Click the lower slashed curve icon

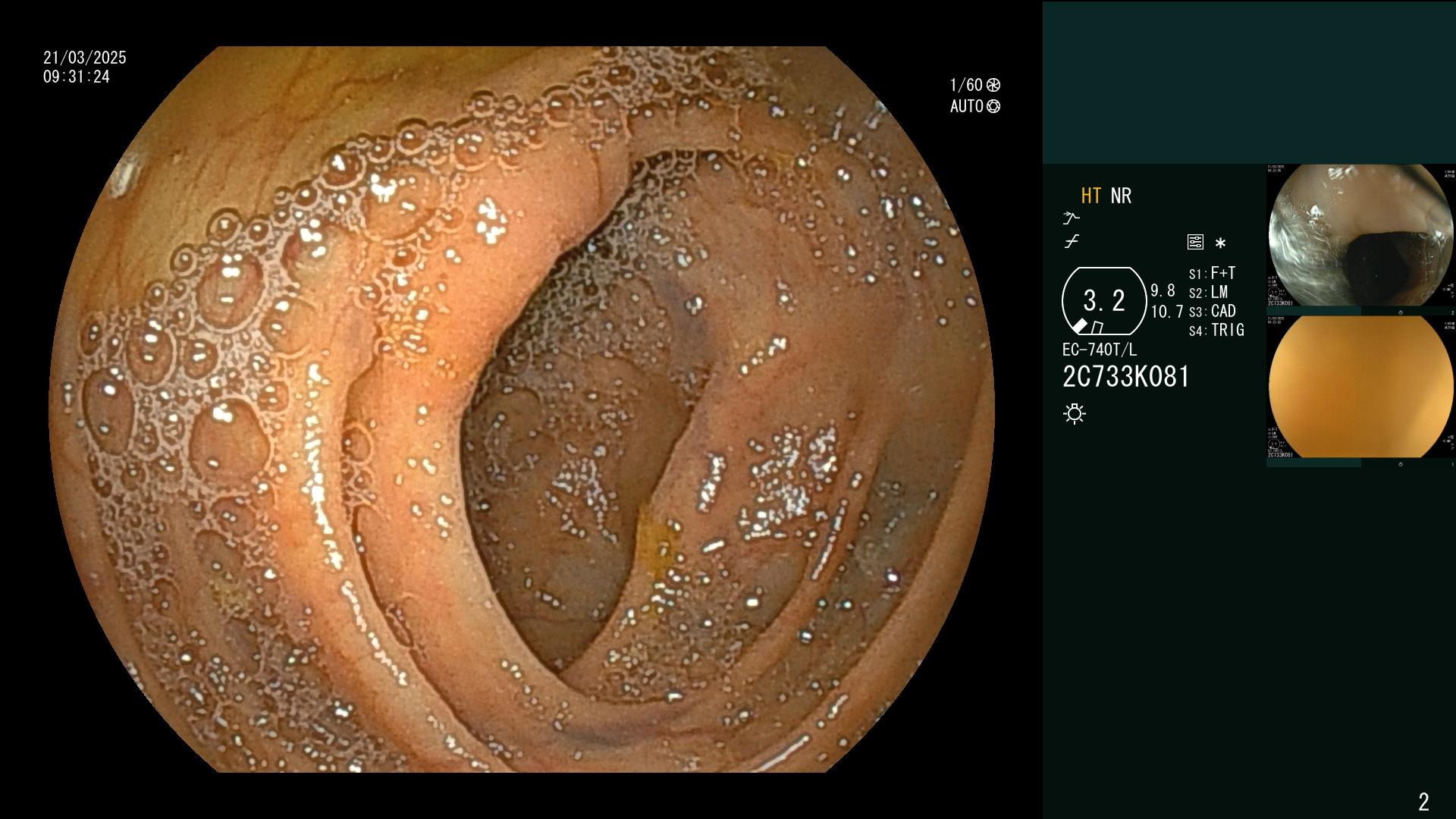coord(1072,242)
